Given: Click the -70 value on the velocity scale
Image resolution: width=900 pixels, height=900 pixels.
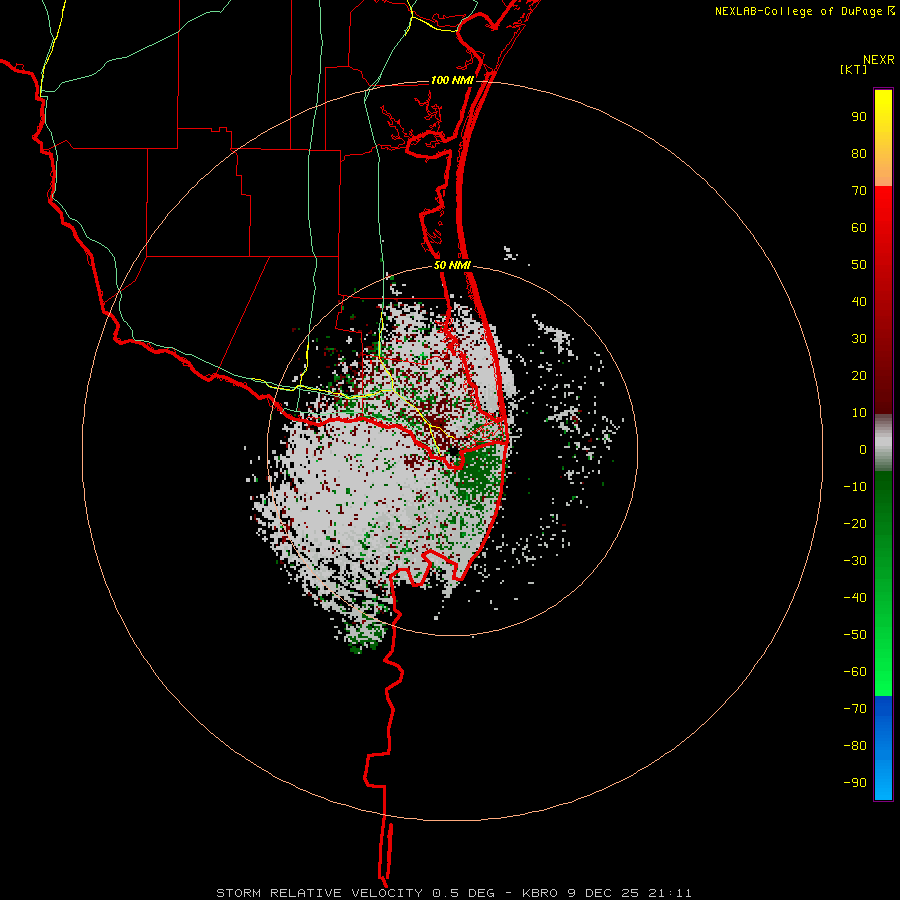Looking at the screenshot, I should [855, 709].
